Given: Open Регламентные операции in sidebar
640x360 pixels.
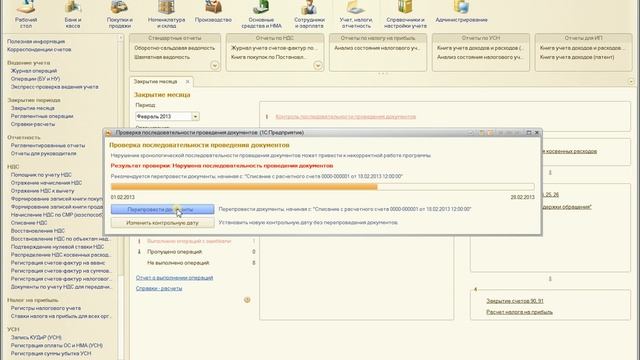Looking at the screenshot, I should [x=42, y=116].
